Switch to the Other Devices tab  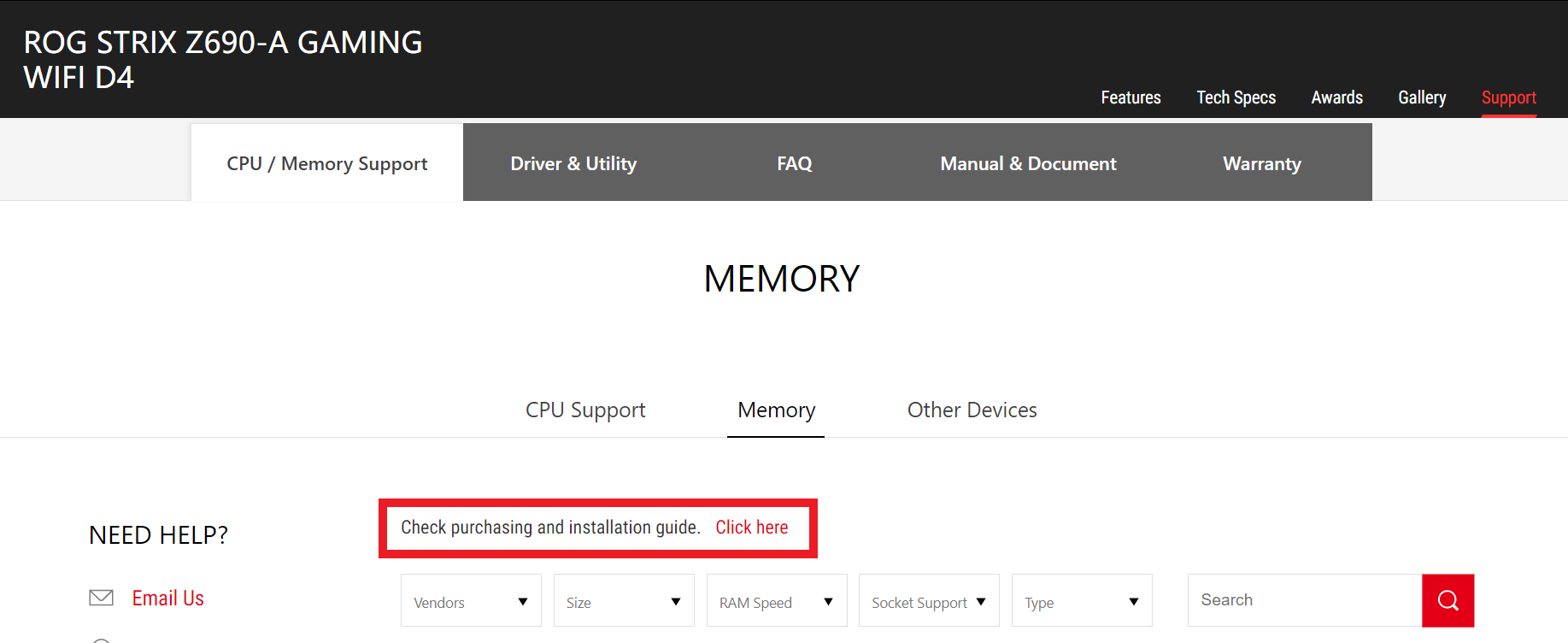(x=972, y=410)
